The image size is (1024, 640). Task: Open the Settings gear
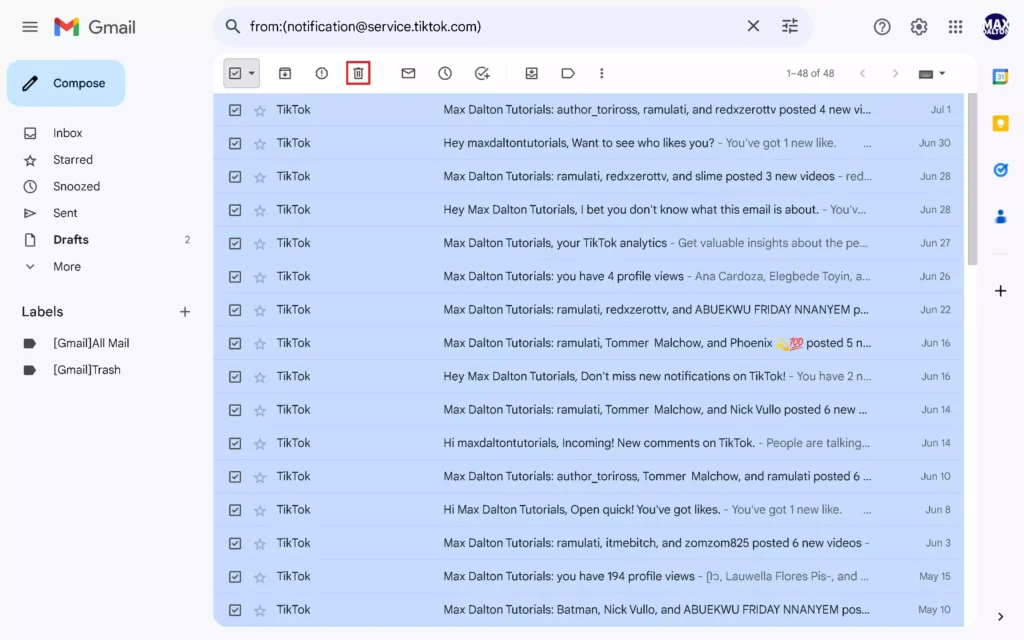click(918, 27)
